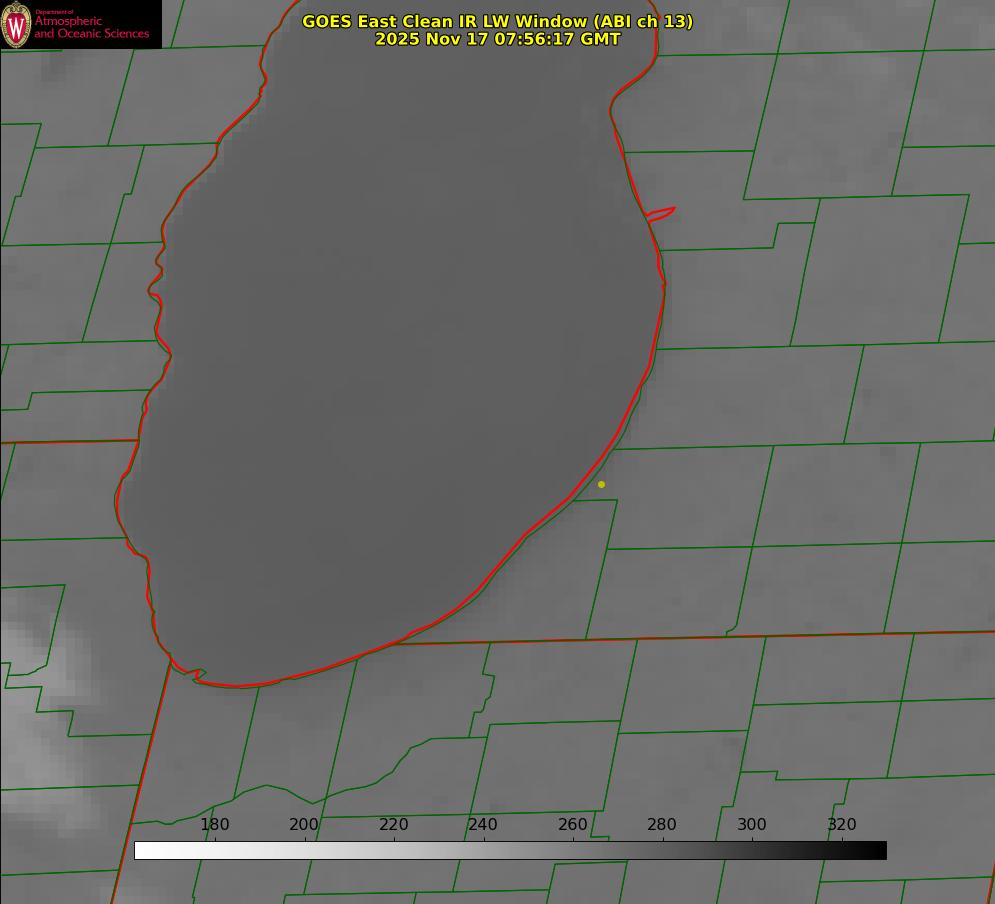Click the 200 colorbar label
995x904 pixels.
click(304, 824)
